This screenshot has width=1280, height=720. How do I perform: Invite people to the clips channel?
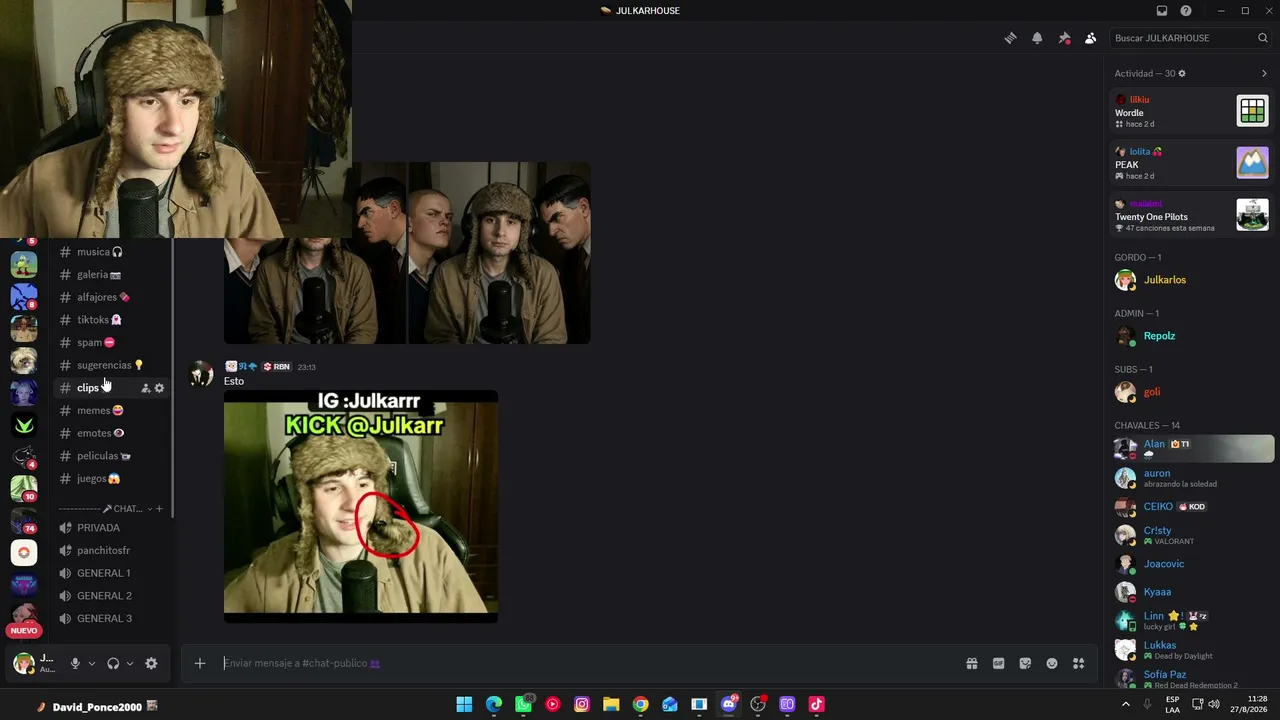point(145,388)
